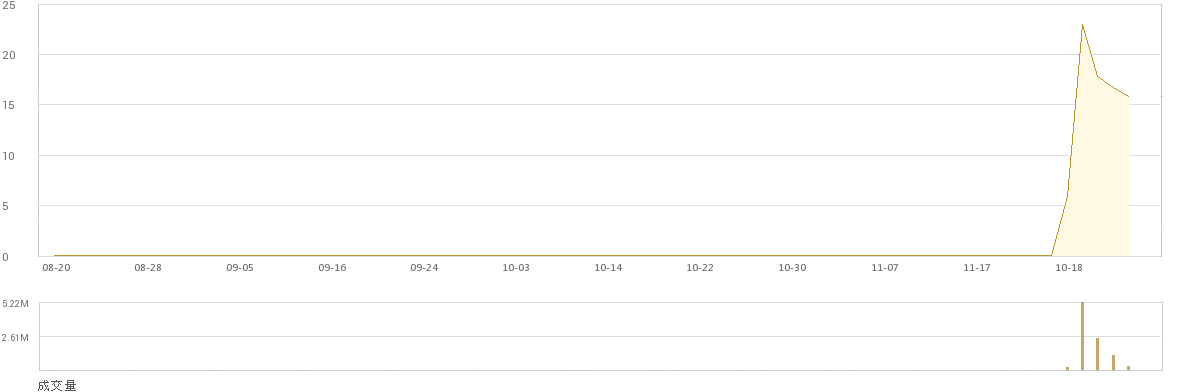1180x392 pixels.
Task: Click the 25 value on the y-axis
Action: pos(9,5)
